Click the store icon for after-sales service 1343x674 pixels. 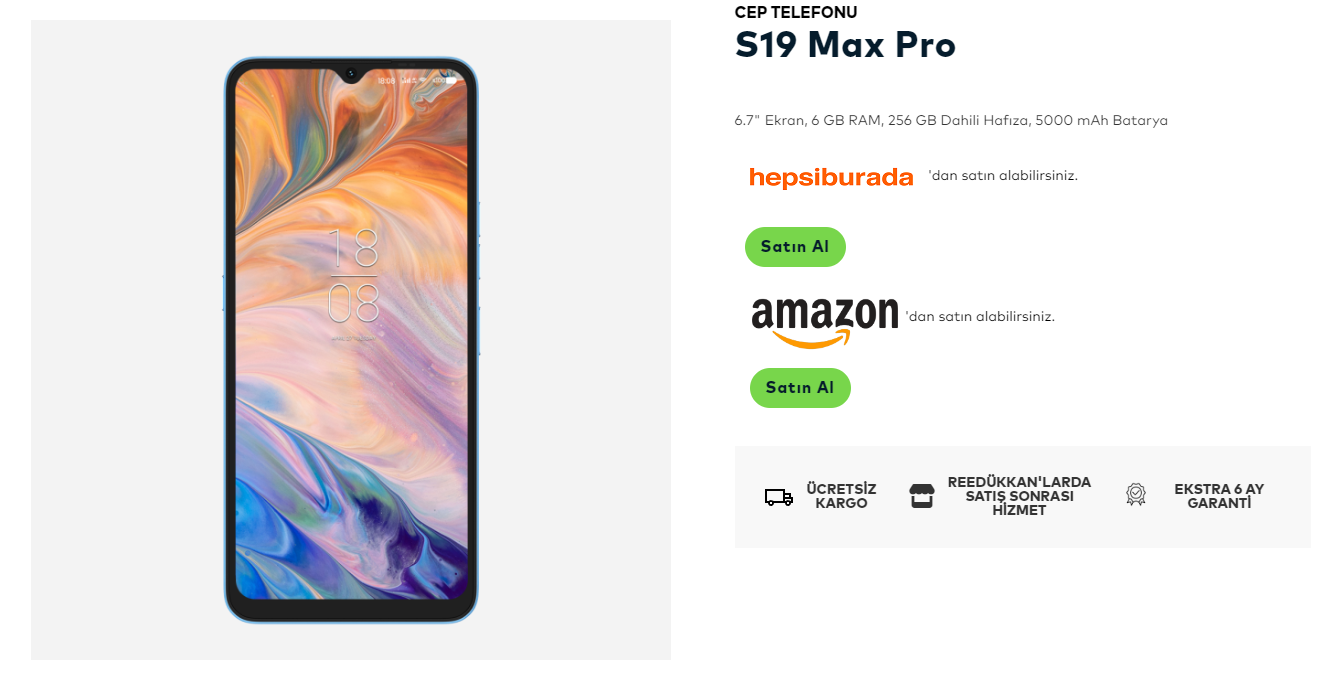[x=921, y=496]
